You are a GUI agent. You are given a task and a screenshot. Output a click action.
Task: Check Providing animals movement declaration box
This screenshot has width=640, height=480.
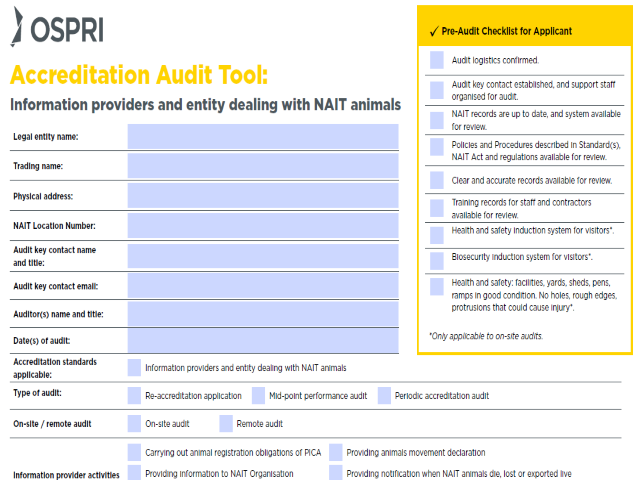[336, 452]
